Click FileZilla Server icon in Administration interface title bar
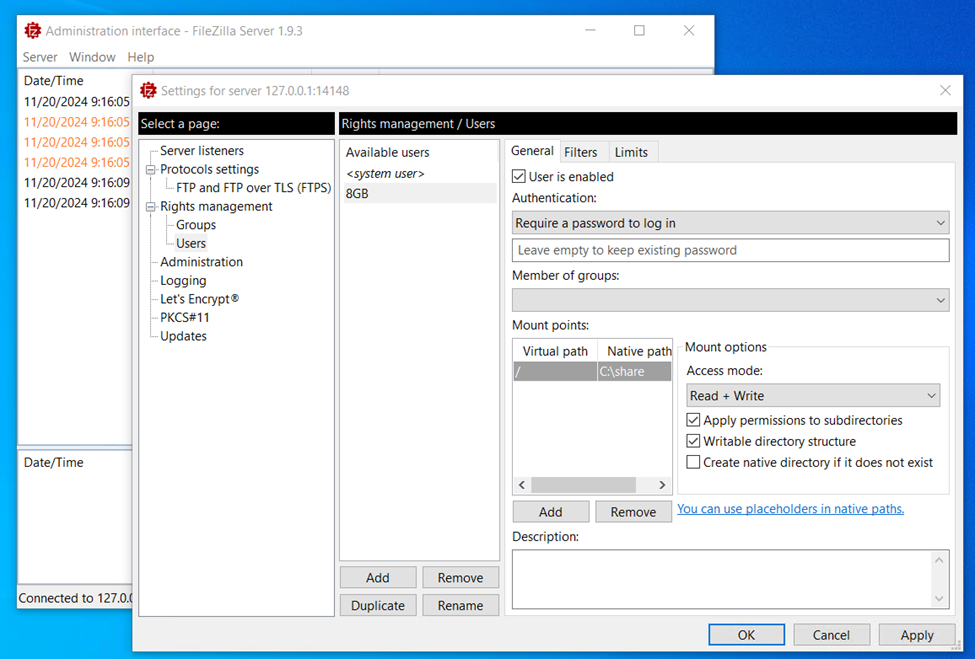 click(32, 30)
